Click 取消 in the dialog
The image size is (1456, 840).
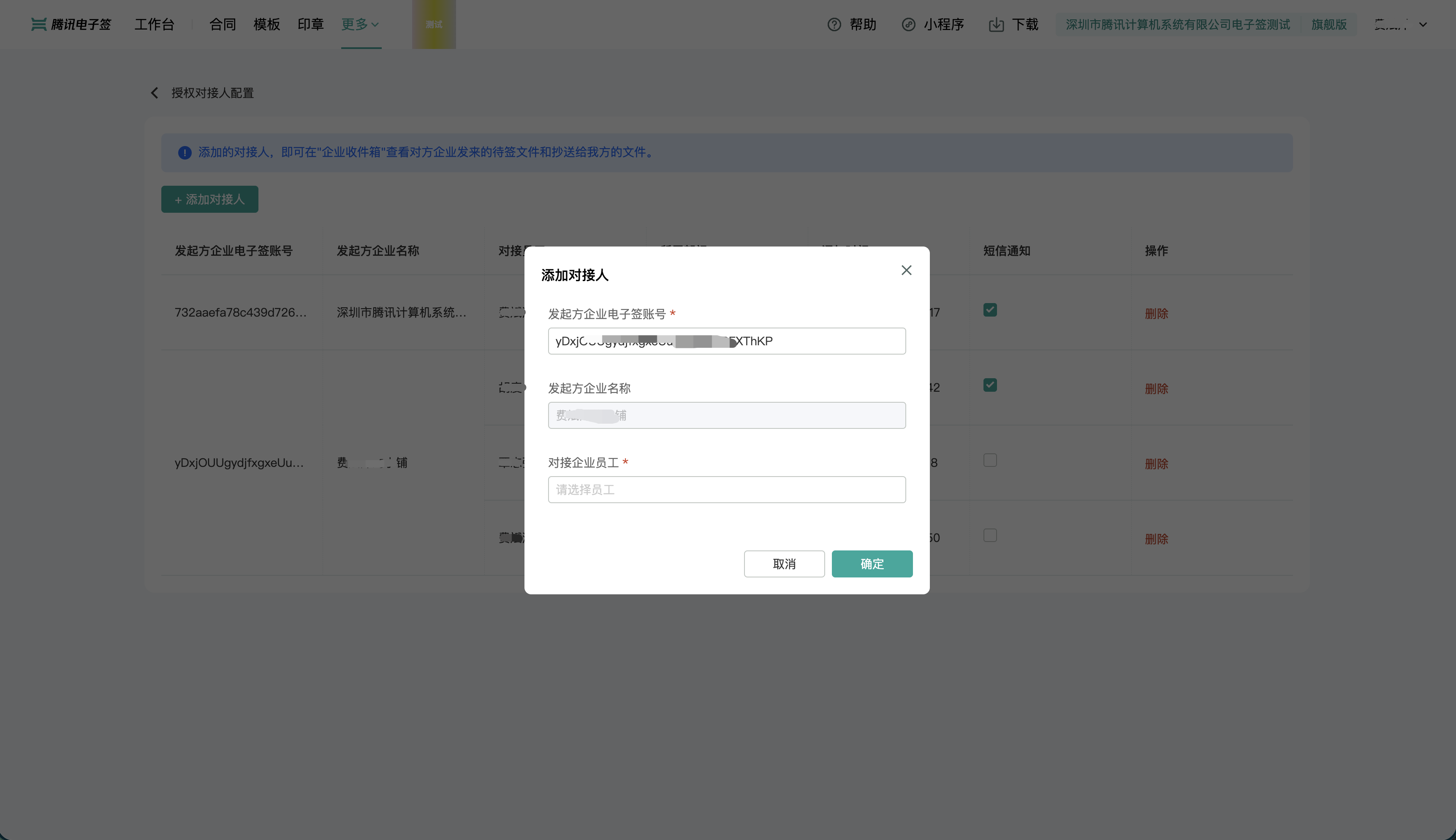tap(784, 564)
